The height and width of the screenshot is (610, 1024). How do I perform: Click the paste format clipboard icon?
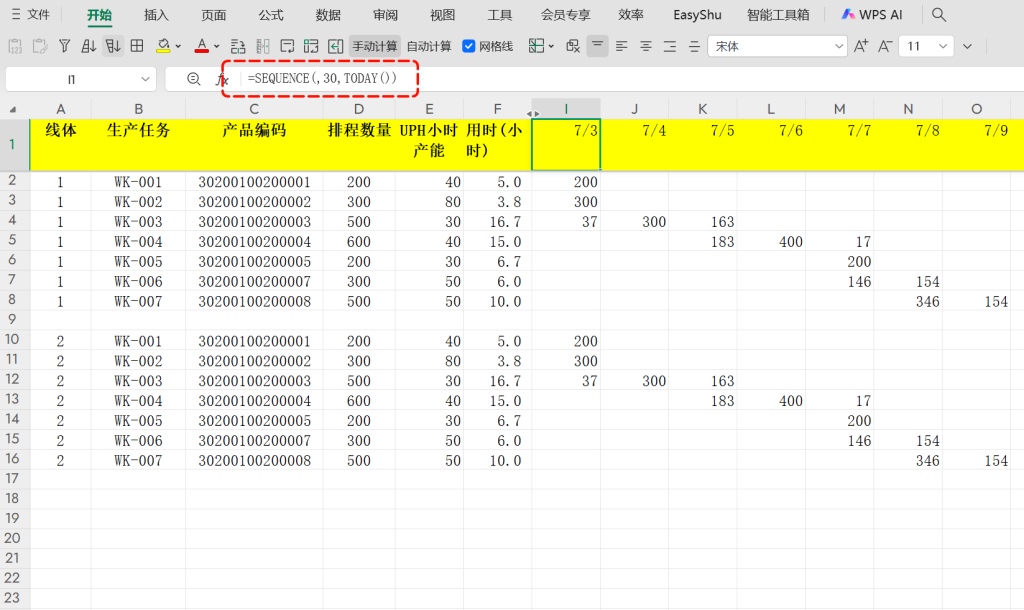[39, 46]
